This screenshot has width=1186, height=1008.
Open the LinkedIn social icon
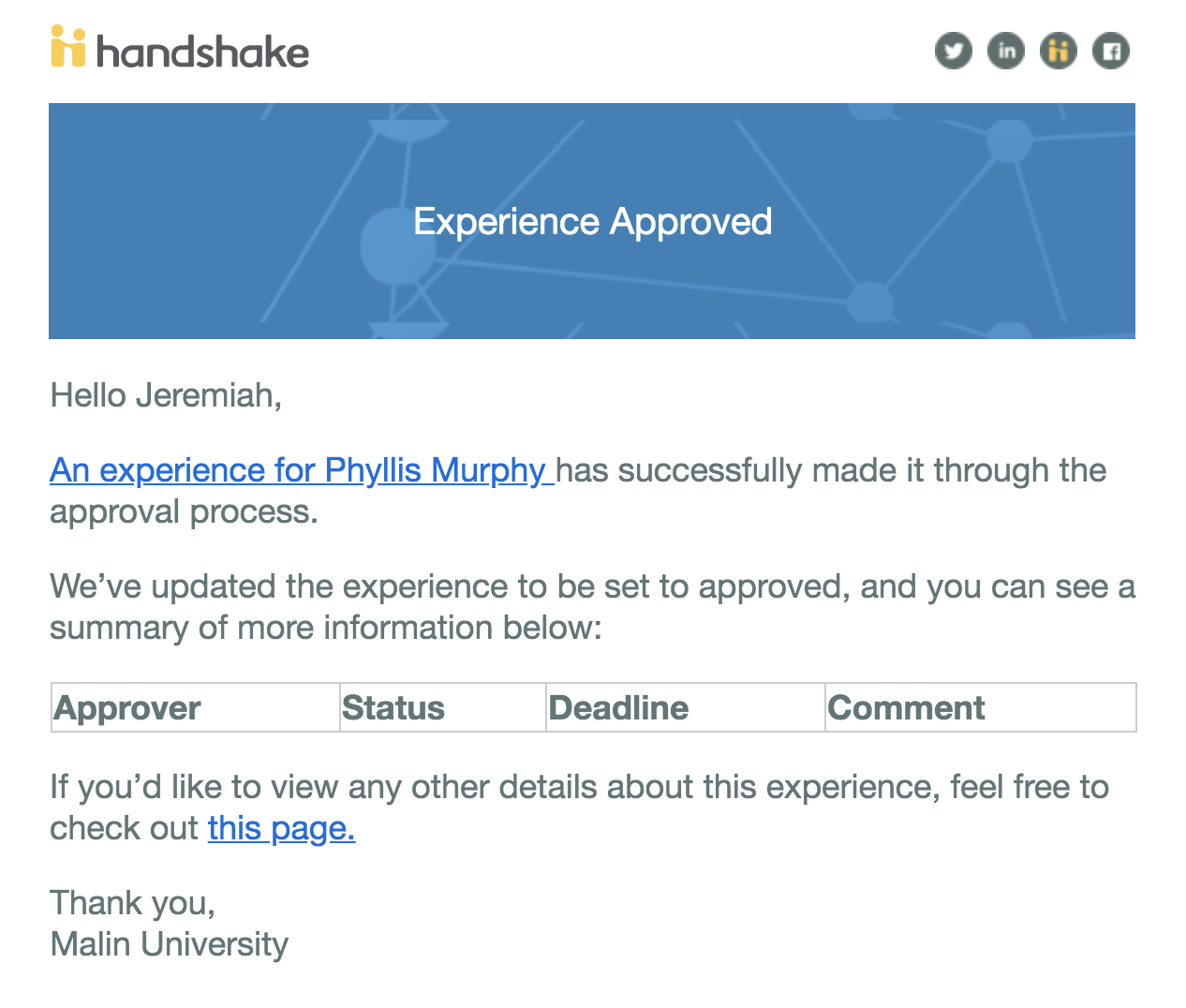click(x=1006, y=51)
